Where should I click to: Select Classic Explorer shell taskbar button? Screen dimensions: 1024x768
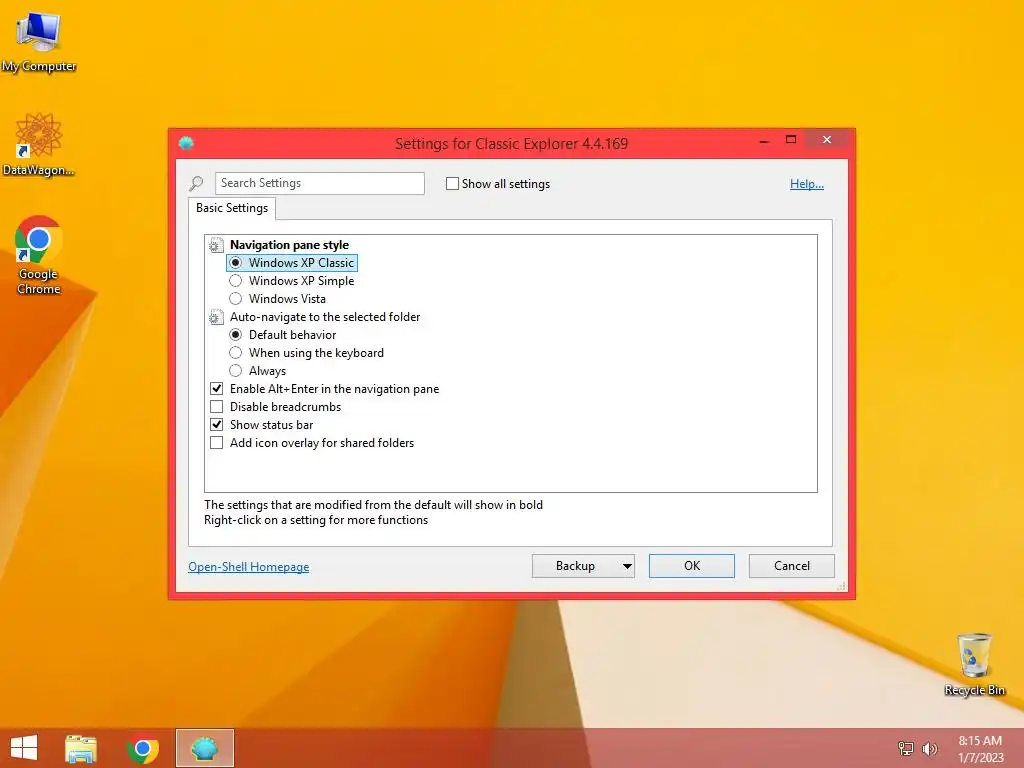pyautogui.click(x=204, y=748)
